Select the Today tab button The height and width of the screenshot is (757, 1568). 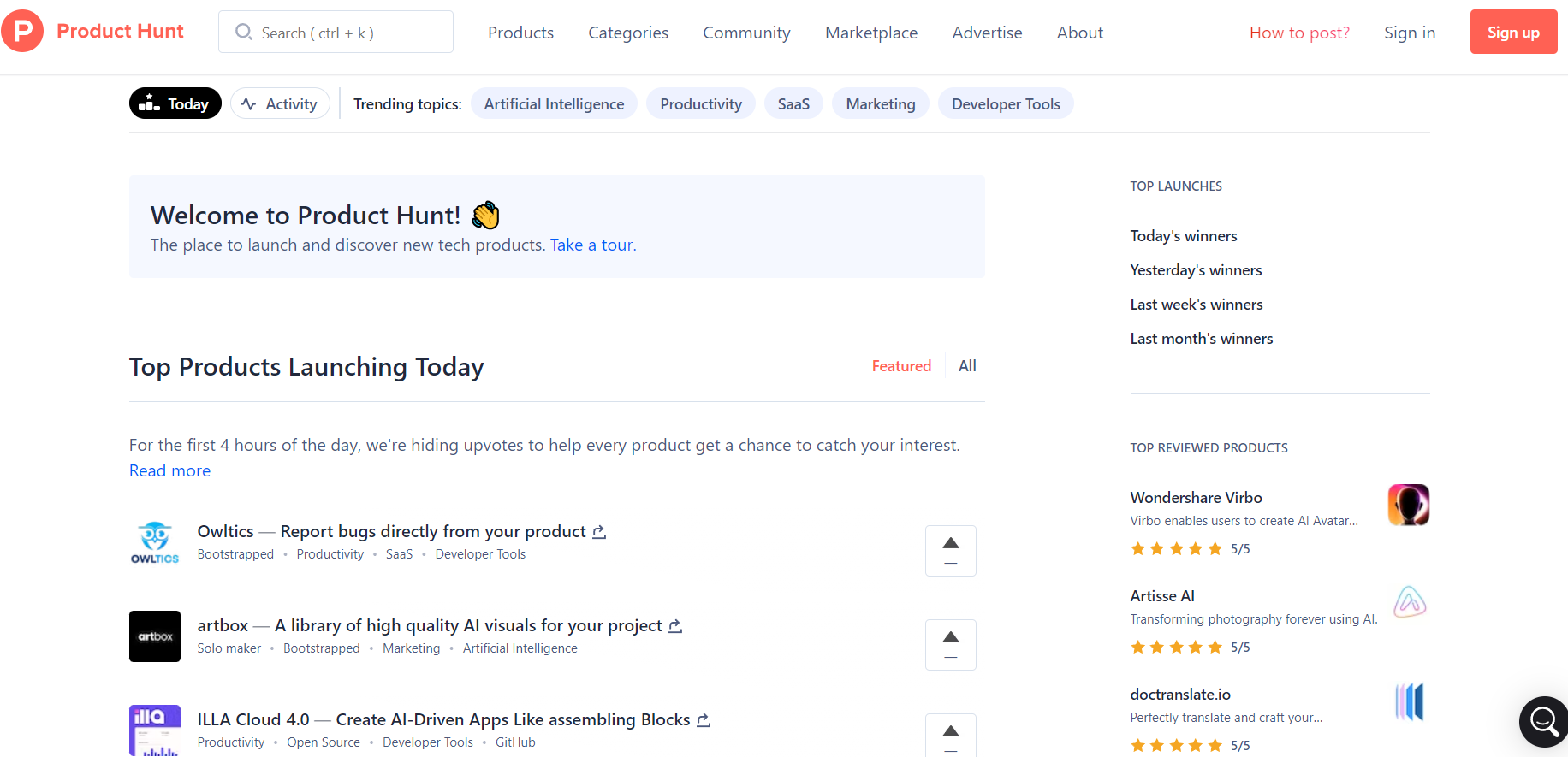(175, 103)
